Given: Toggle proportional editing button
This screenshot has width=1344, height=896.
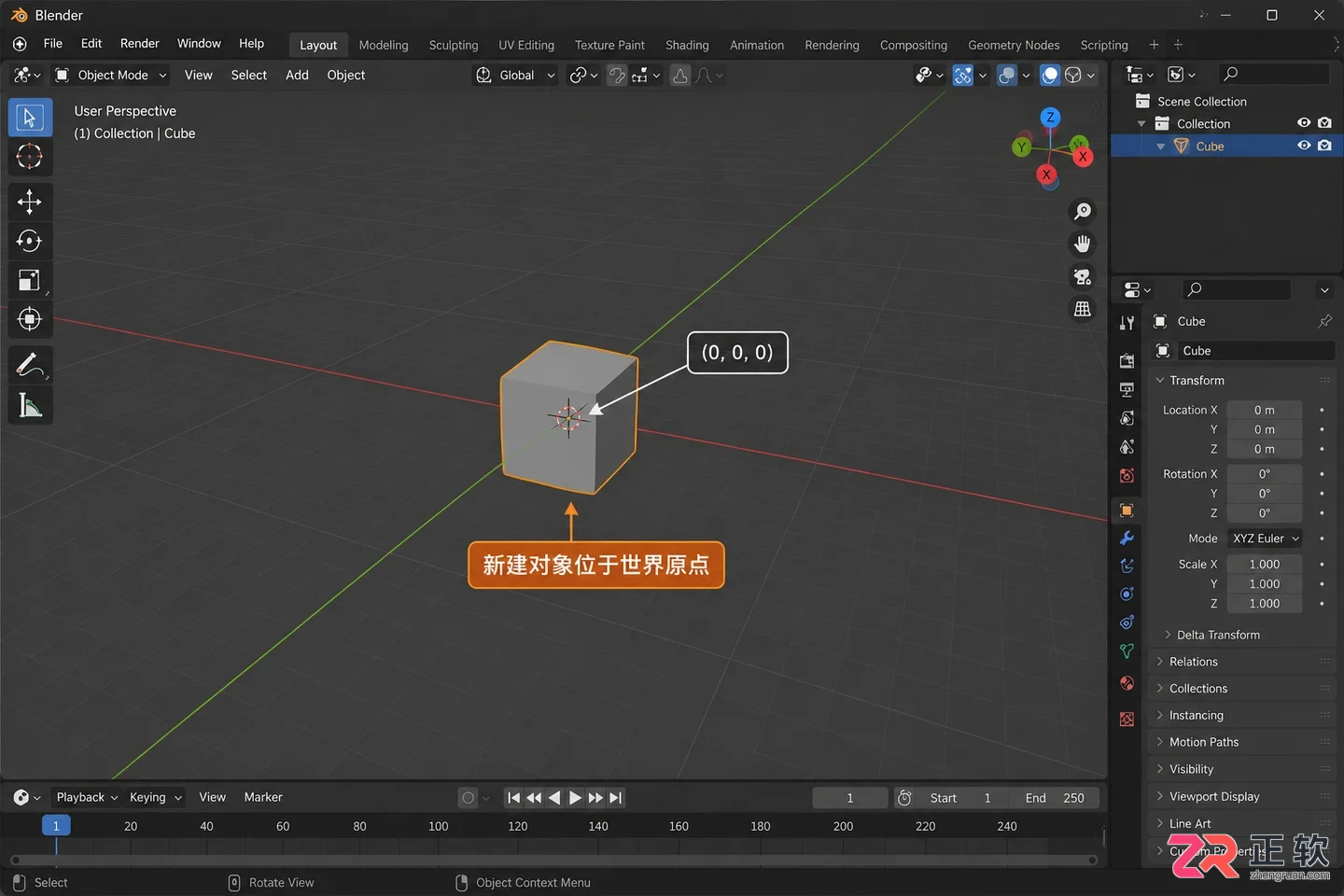Looking at the screenshot, I should [680, 76].
